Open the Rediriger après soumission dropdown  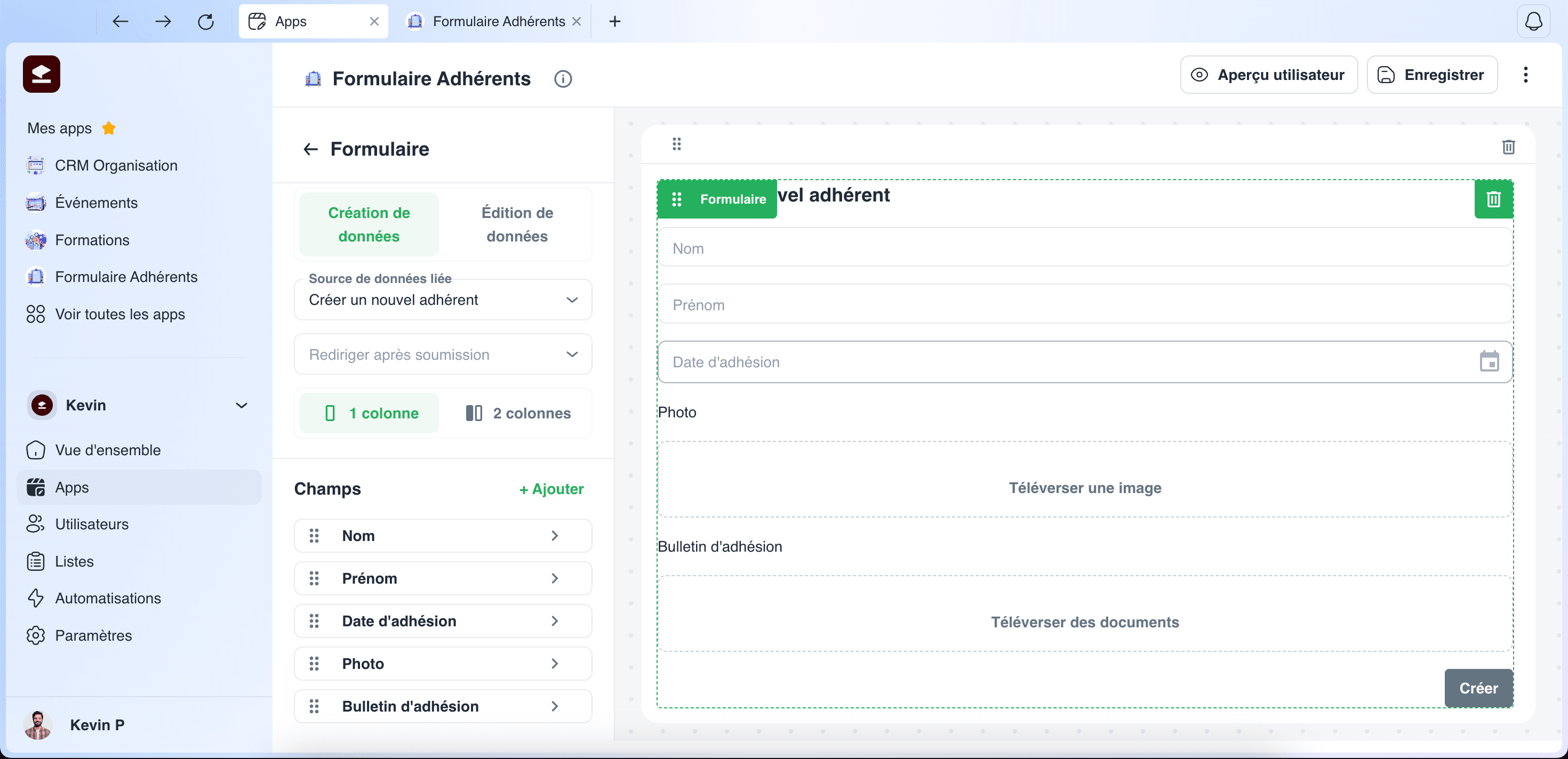[x=443, y=354]
